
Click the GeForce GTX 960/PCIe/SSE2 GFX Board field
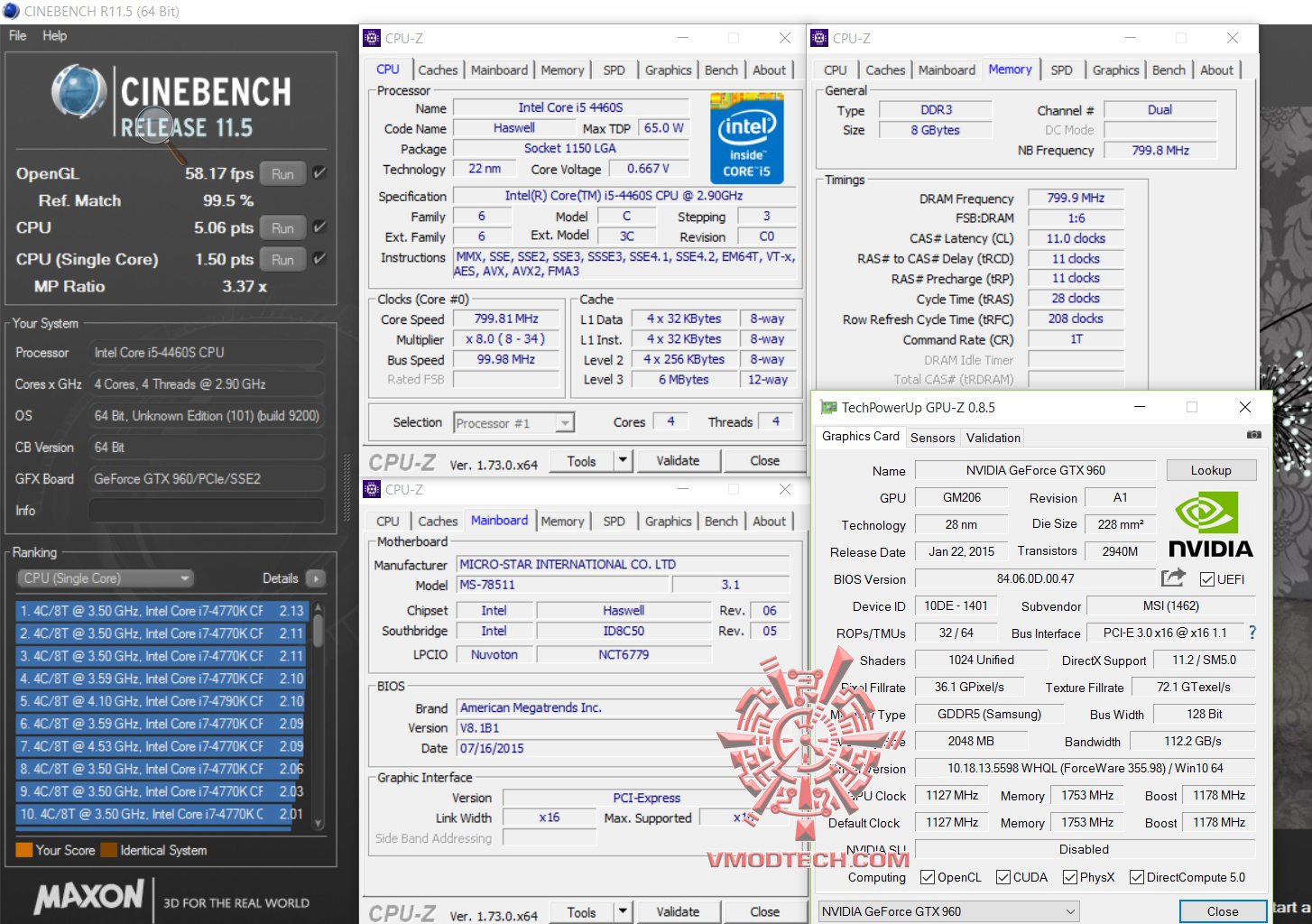[208, 479]
